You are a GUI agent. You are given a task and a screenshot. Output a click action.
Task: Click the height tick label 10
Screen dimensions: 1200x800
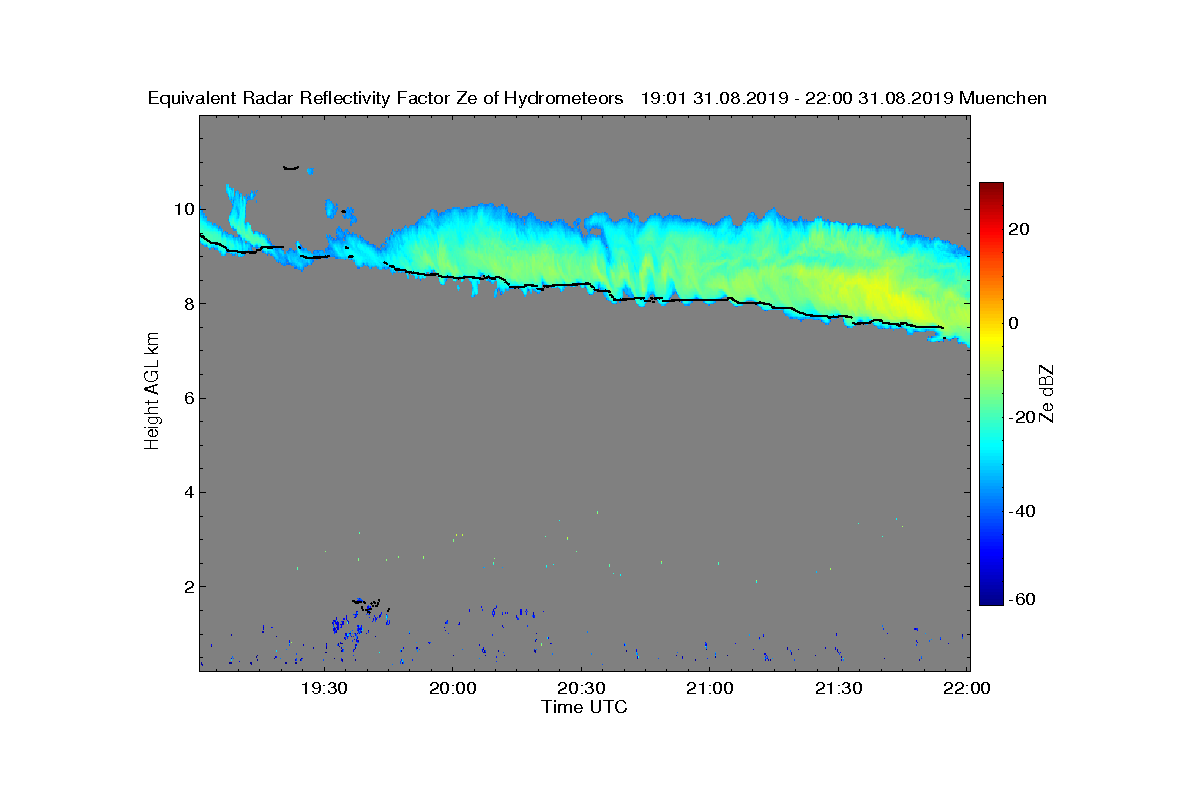point(182,210)
